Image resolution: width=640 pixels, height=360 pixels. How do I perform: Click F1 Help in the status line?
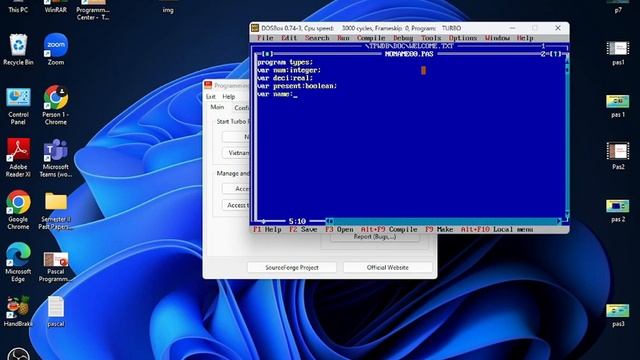click(267, 229)
